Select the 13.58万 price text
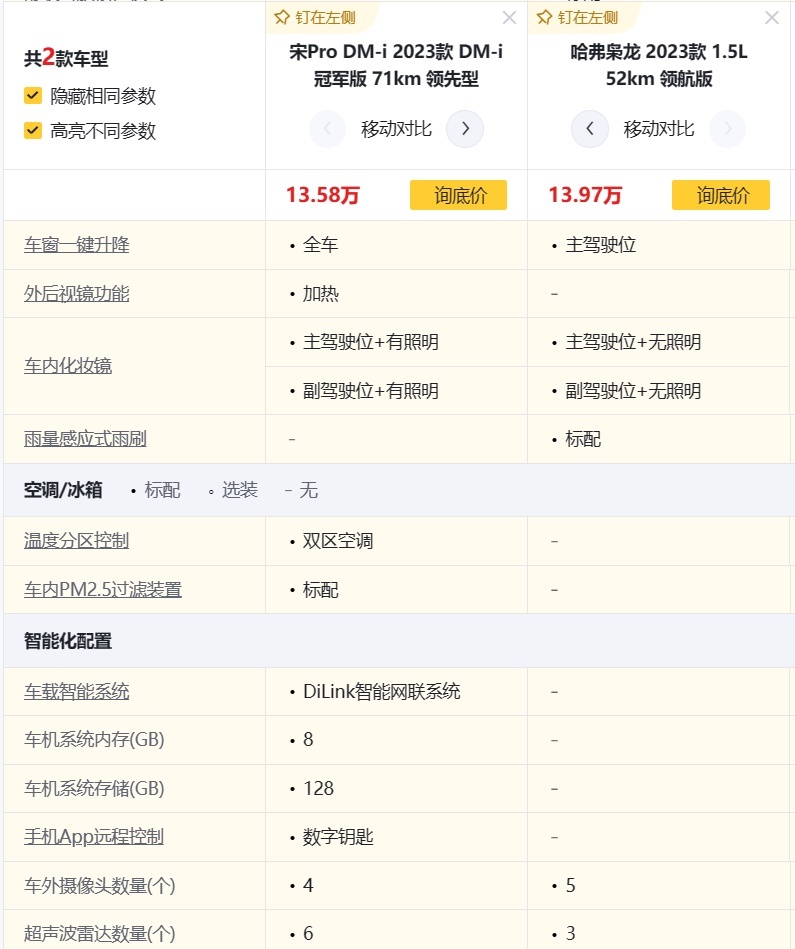This screenshot has height=949, width=795. (322, 195)
